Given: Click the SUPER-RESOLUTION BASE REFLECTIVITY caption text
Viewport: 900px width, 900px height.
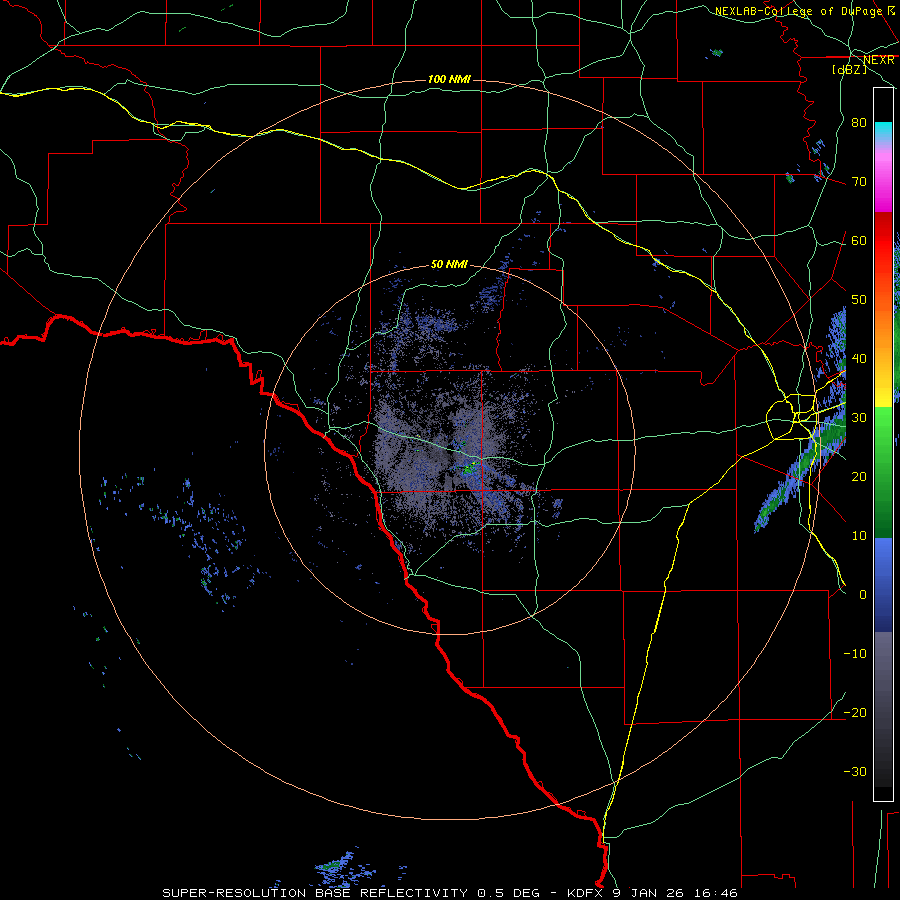Looking at the screenshot, I should click(315, 893).
